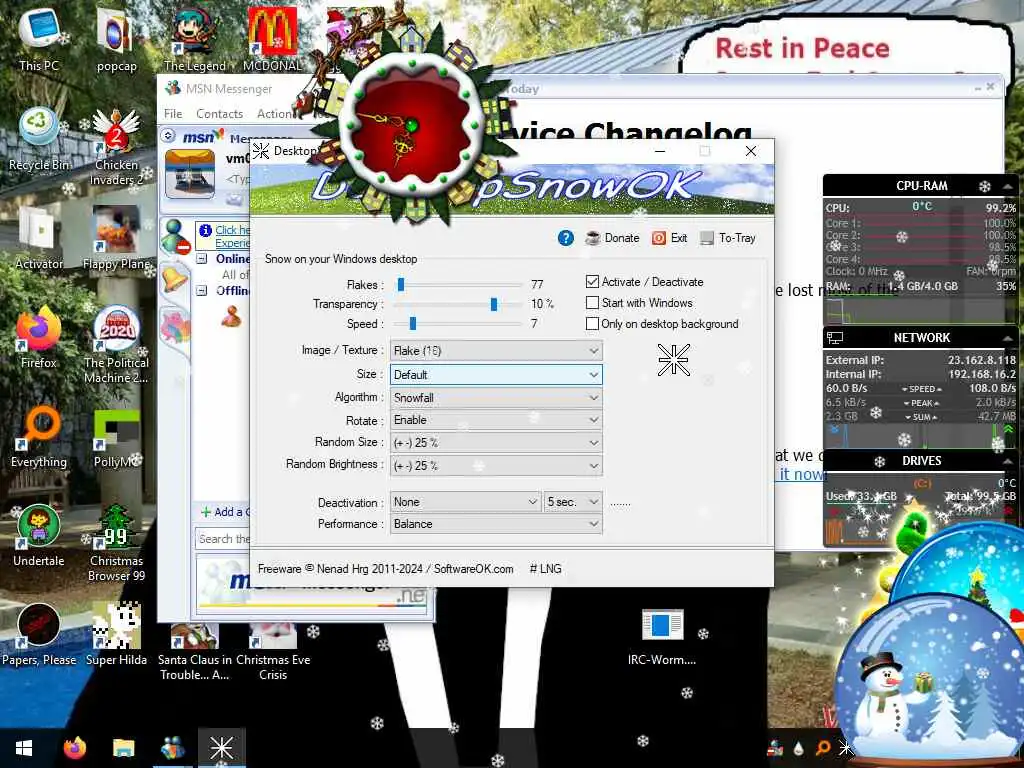Open the This PC desktop icon
This screenshot has height=768, width=1024.
click(39, 39)
